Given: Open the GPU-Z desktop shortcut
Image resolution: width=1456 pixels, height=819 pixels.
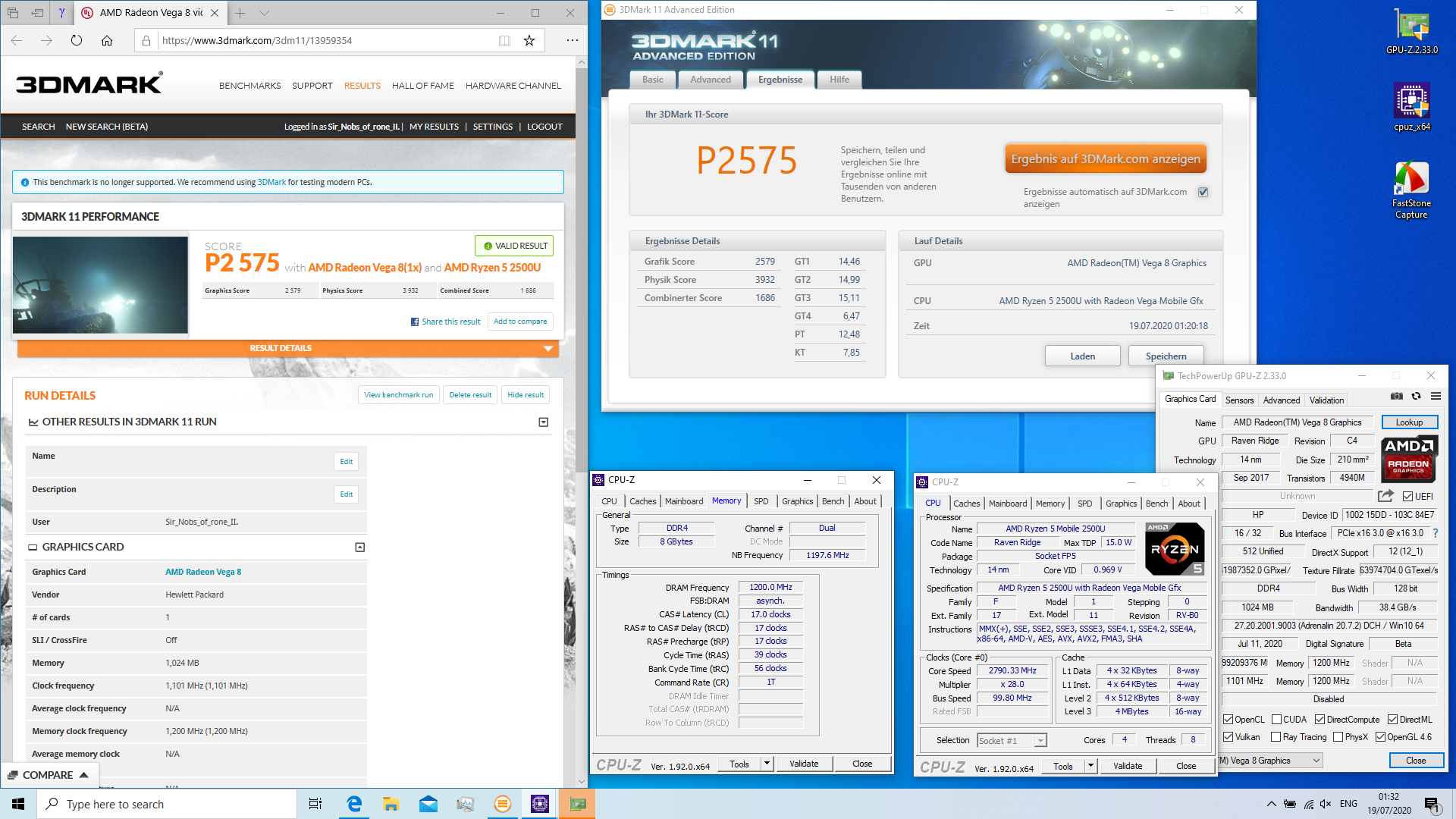Looking at the screenshot, I should click(1411, 32).
